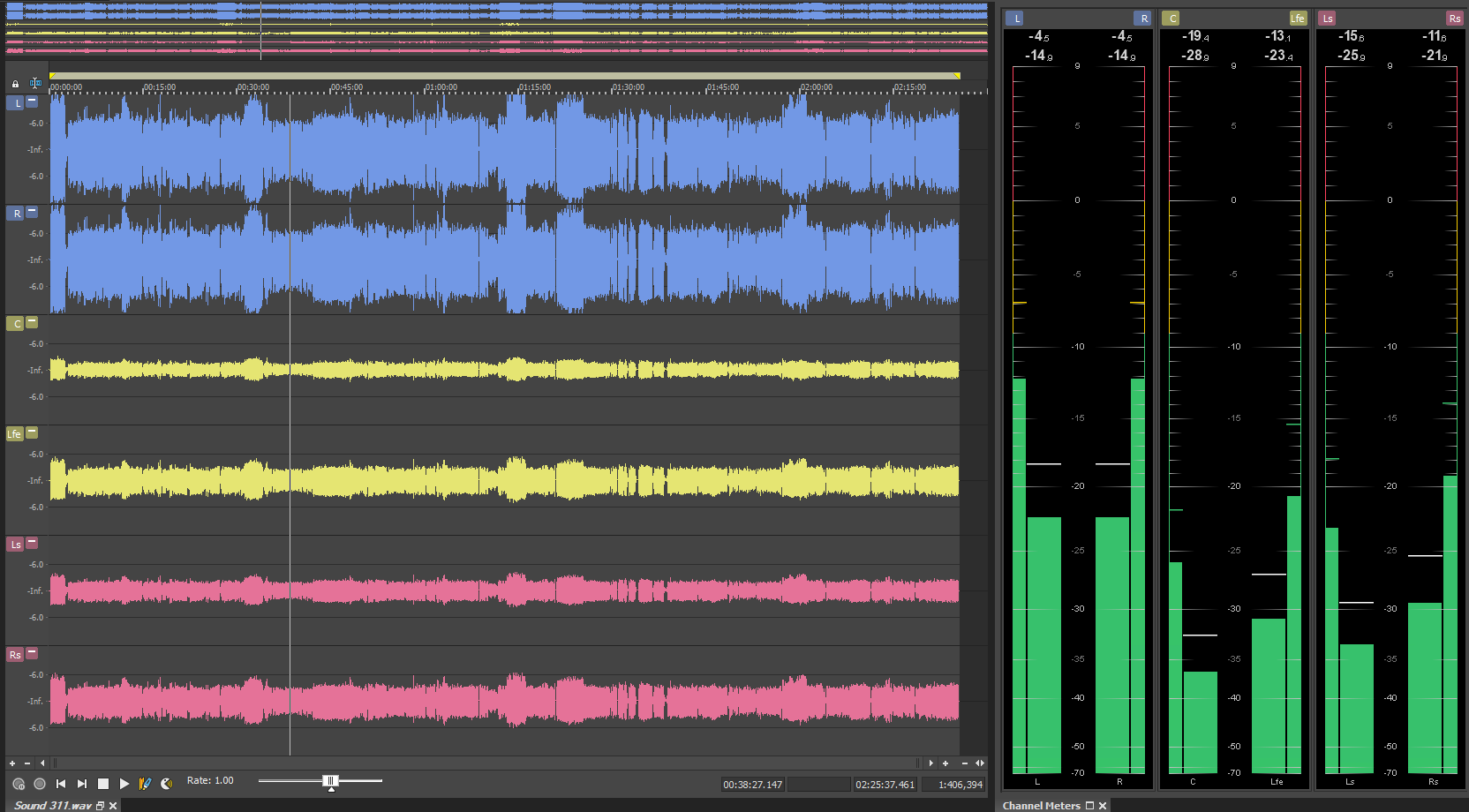1469x812 pixels.
Task: Undock the Channel Meters panel with its square icon
Action: (1089, 805)
